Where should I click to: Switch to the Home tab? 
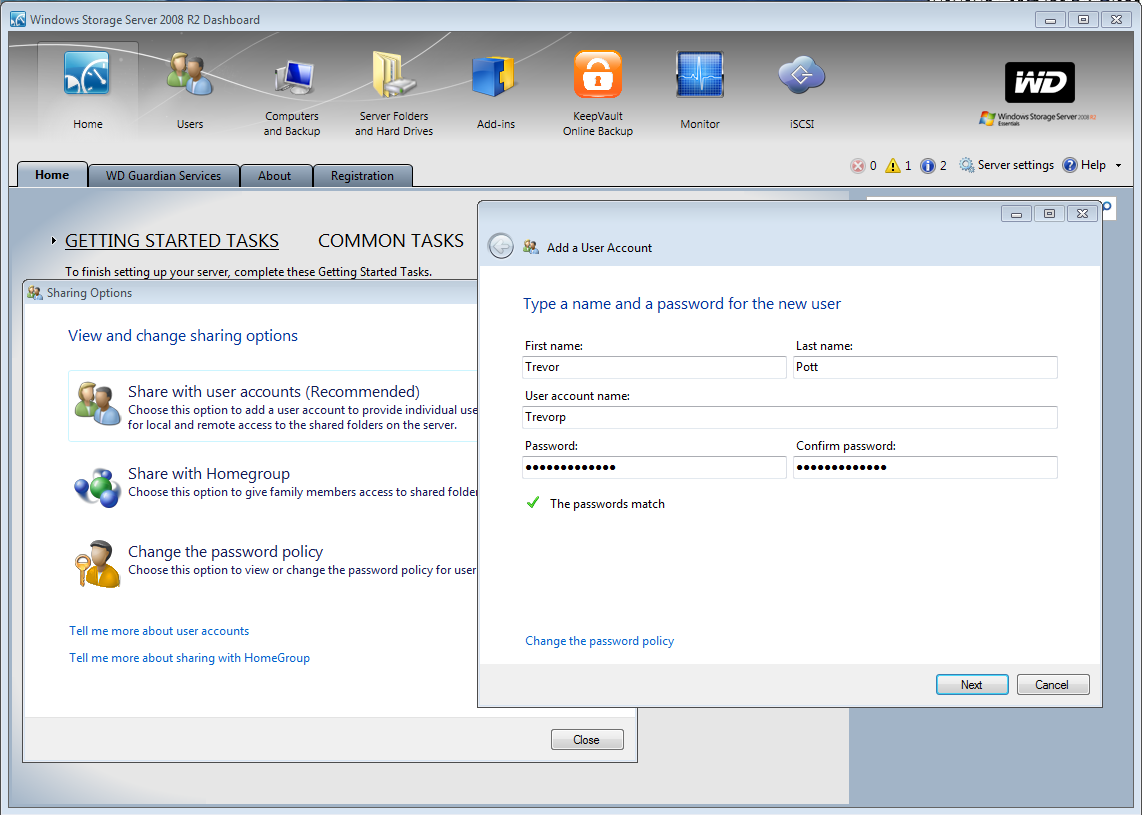(52, 175)
